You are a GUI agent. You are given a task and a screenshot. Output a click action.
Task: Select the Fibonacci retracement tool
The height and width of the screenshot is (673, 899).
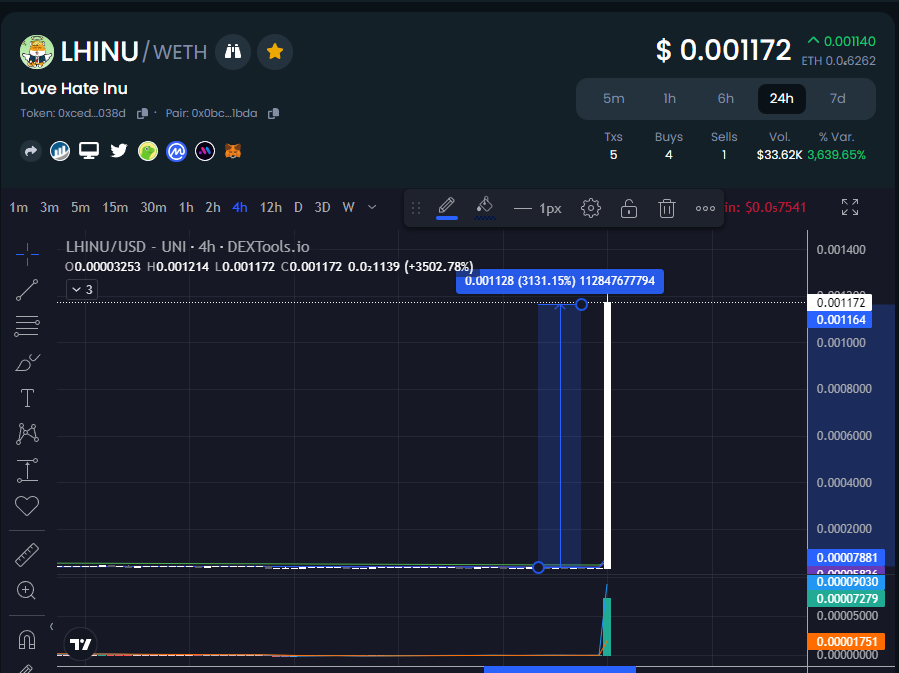pos(27,326)
